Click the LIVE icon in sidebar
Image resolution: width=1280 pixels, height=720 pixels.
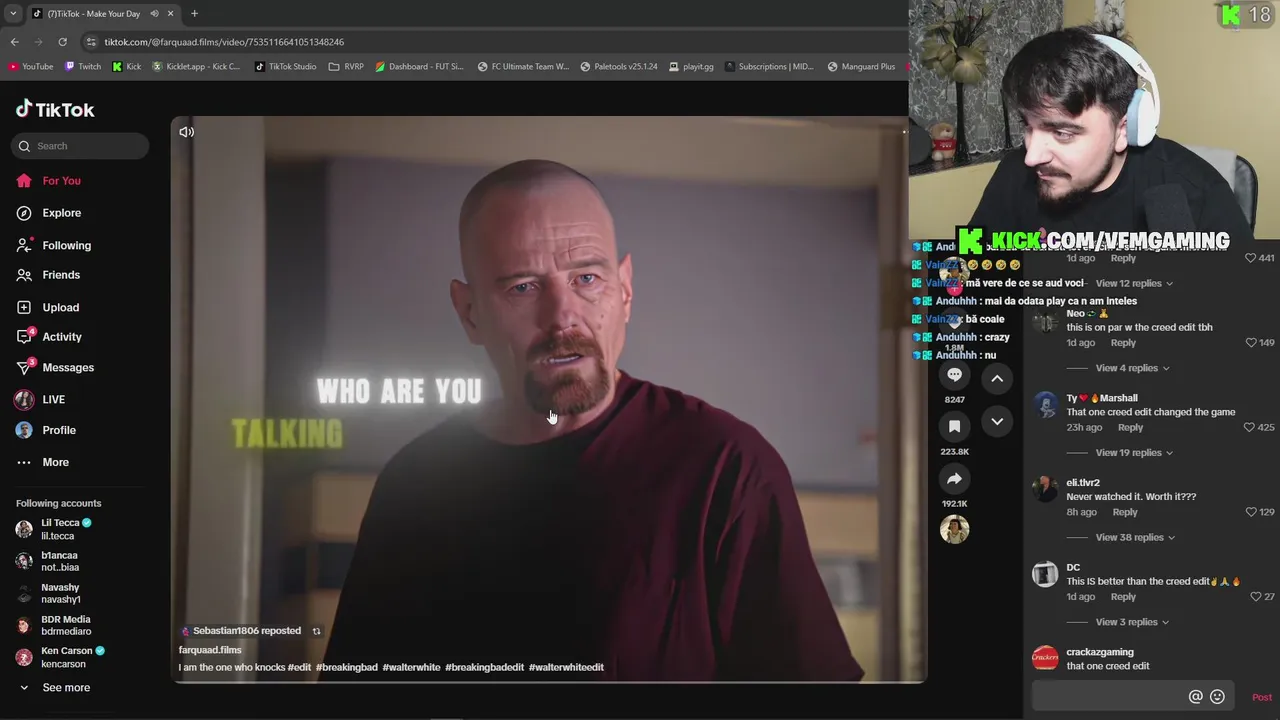(x=24, y=399)
